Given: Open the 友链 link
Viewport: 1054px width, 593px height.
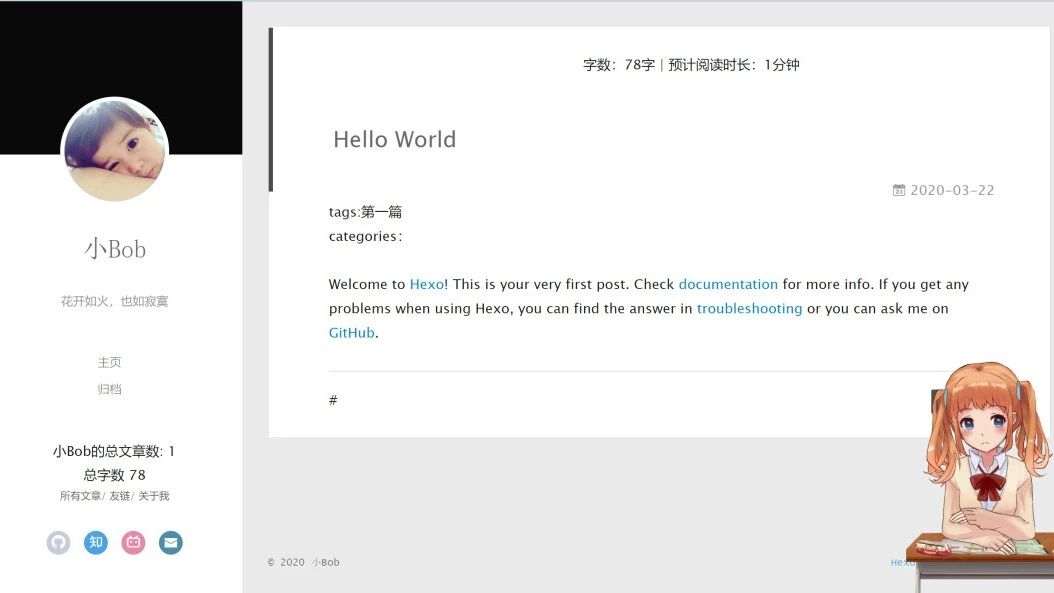Looking at the screenshot, I should [120, 496].
